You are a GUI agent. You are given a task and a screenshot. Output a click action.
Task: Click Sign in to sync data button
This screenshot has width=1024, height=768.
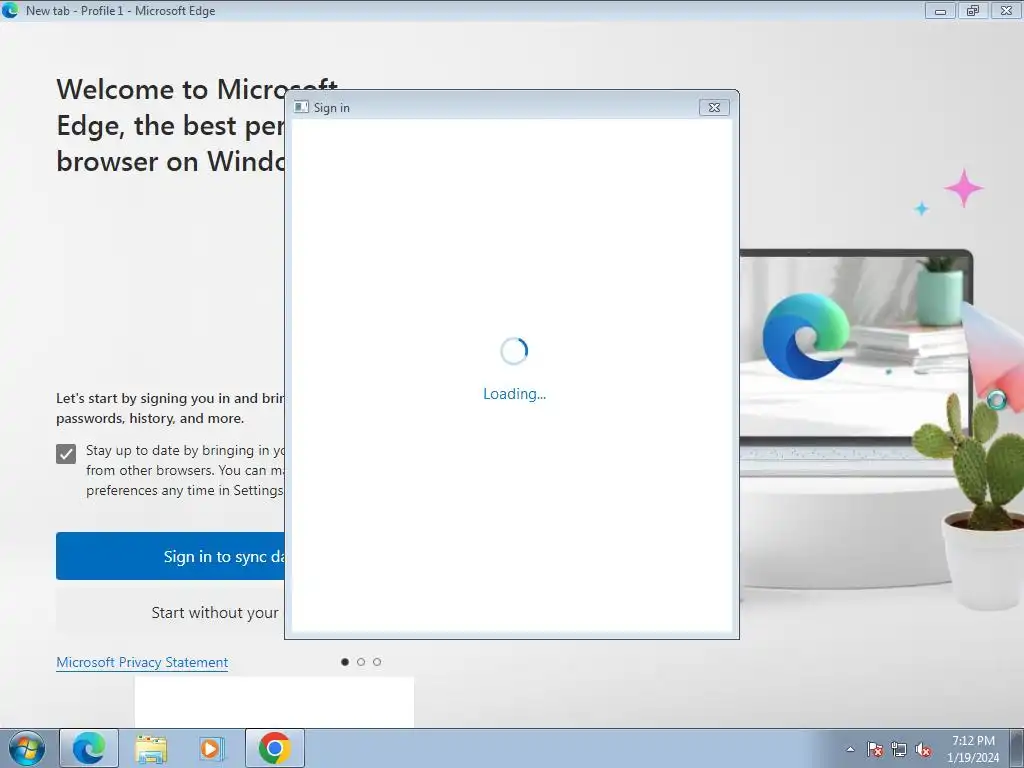coord(171,556)
